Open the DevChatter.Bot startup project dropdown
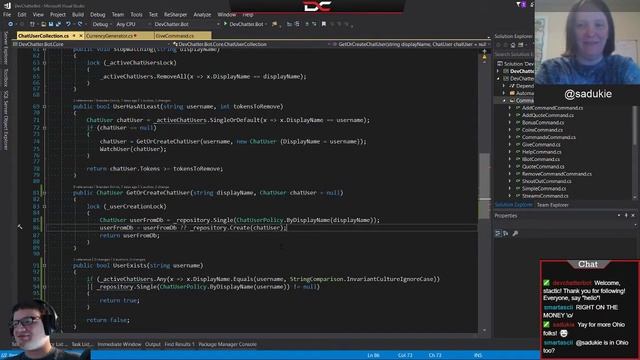 pyautogui.click(x=186, y=24)
